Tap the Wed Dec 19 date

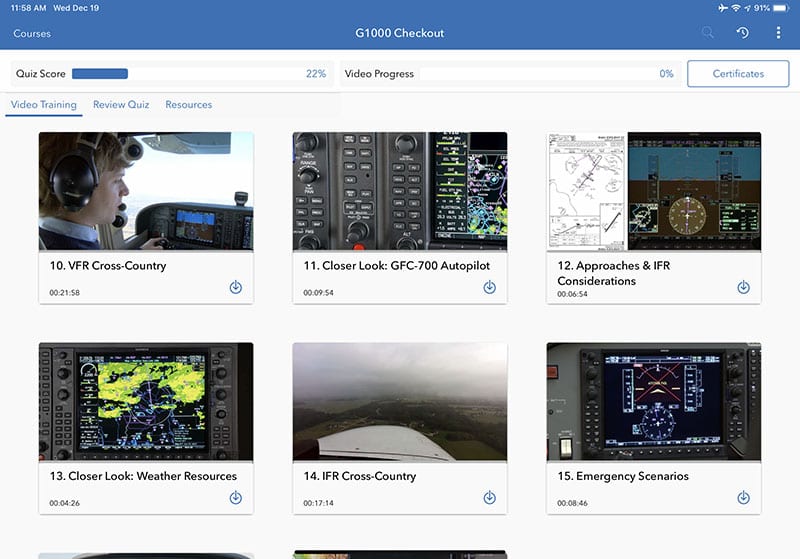76,8
